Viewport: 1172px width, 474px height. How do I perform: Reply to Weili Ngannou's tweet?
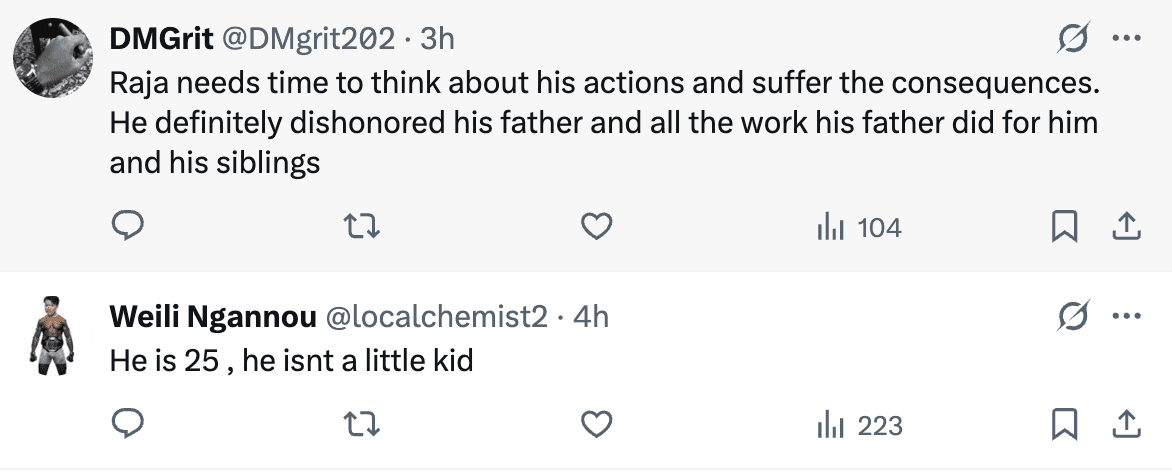pyautogui.click(x=127, y=425)
